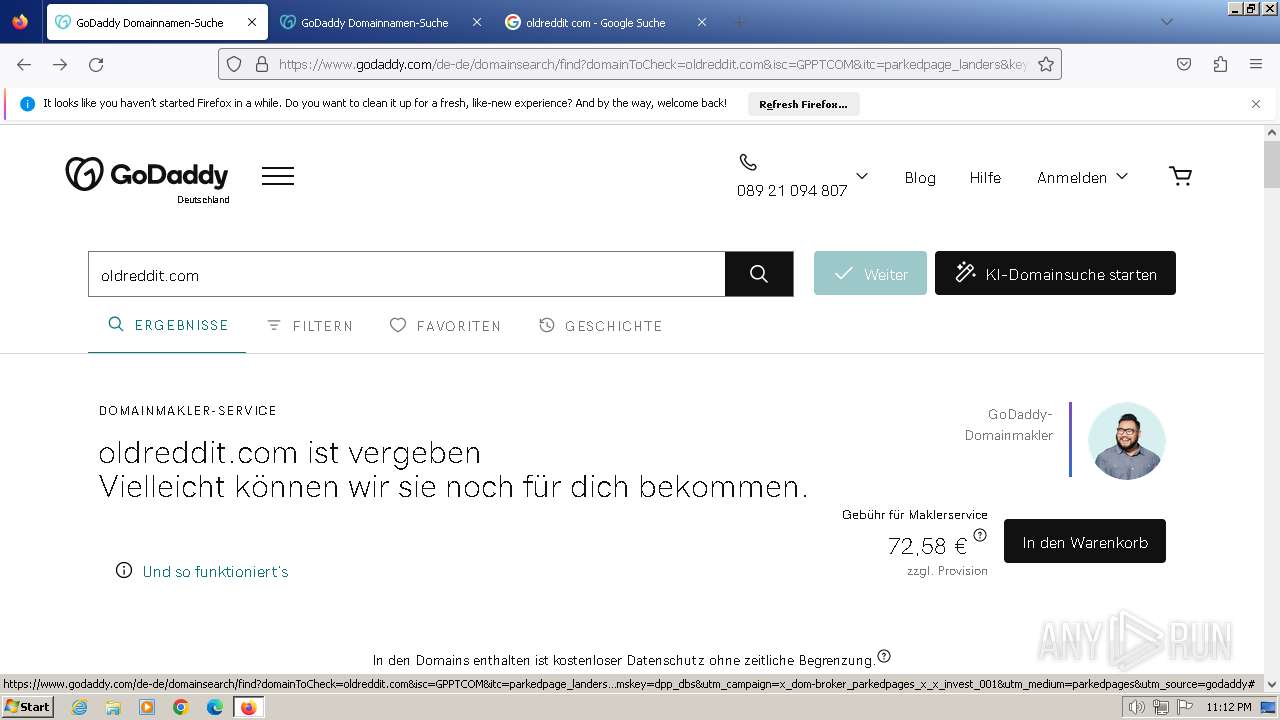Open the Und so funktioniert's link
This screenshot has height=720, width=1280.
(x=215, y=571)
